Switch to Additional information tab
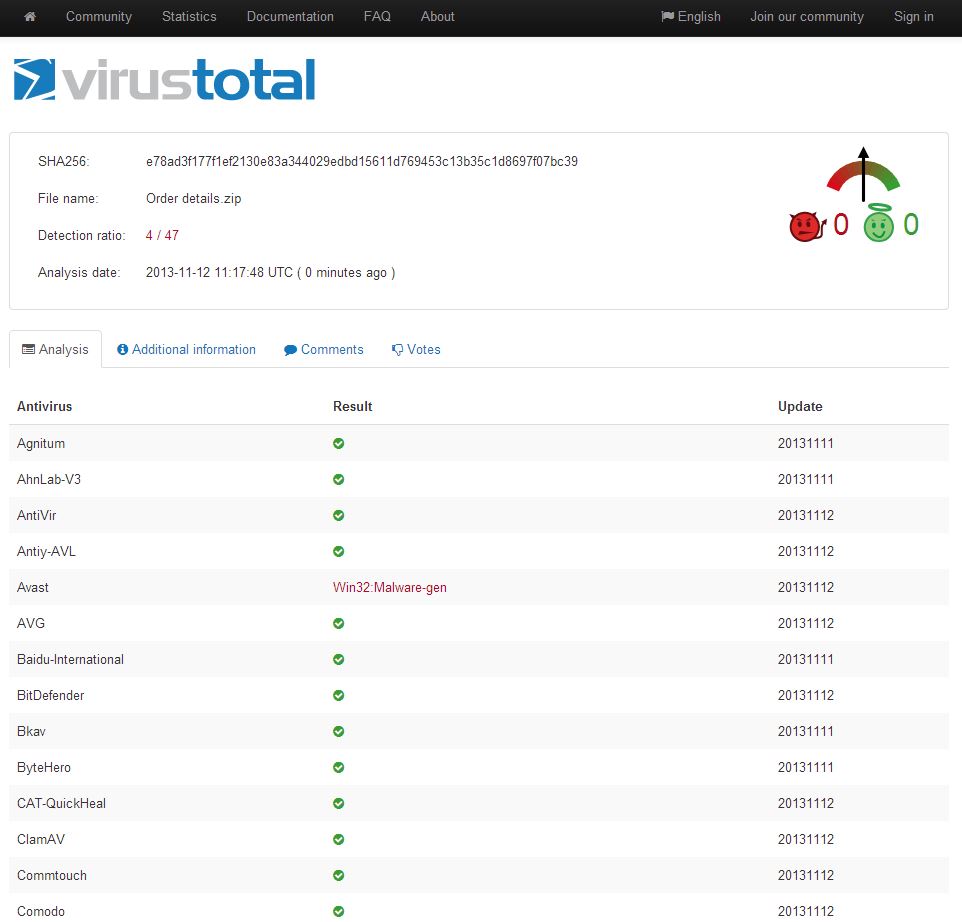 tap(187, 349)
